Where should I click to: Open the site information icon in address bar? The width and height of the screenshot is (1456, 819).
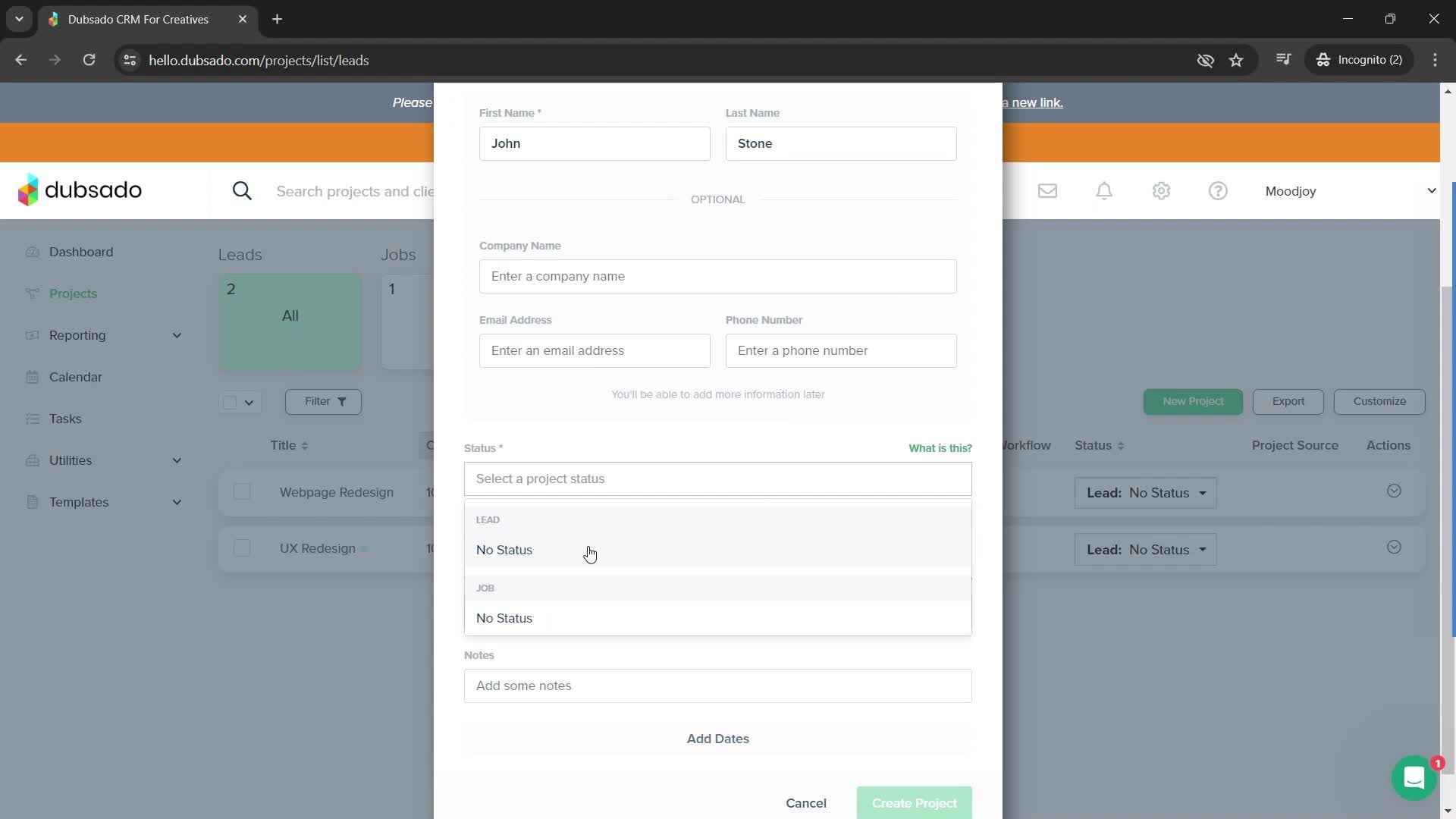click(x=130, y=60)
